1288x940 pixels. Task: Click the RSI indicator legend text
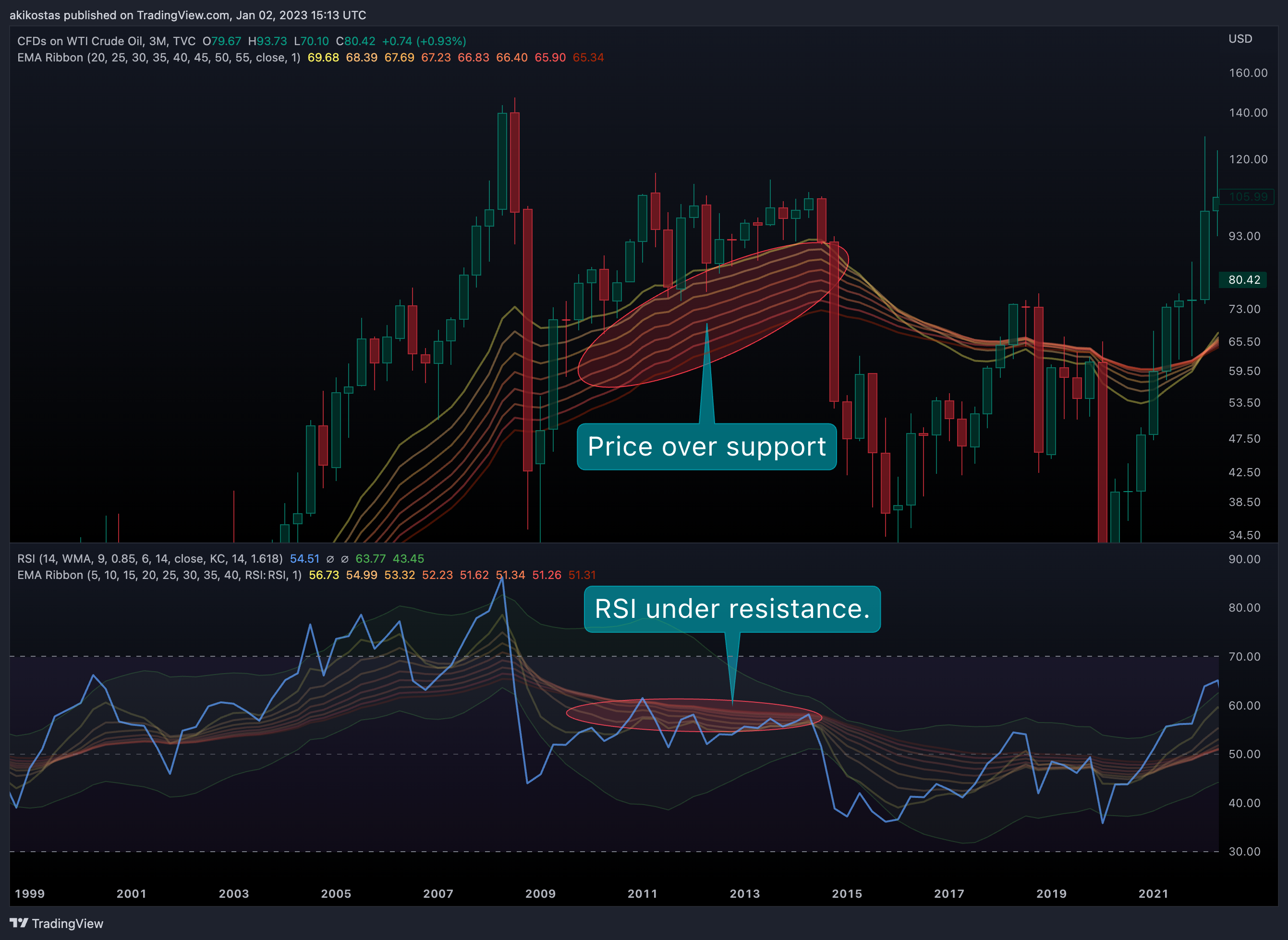pos(150,559)
